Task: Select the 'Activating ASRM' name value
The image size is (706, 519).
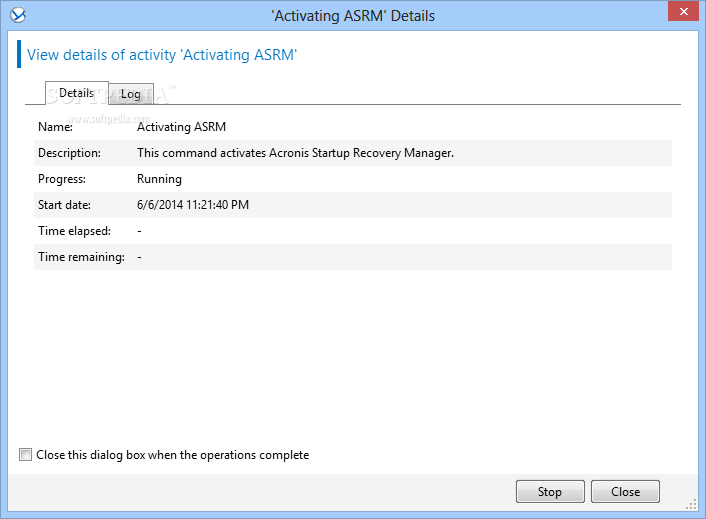Action: 181,127
